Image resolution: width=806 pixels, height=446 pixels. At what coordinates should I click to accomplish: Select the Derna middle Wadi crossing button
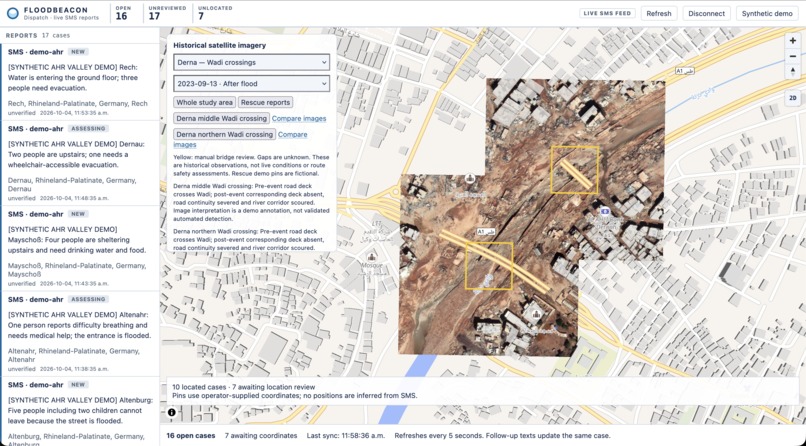pyautogui.click(x=222, y=118)
